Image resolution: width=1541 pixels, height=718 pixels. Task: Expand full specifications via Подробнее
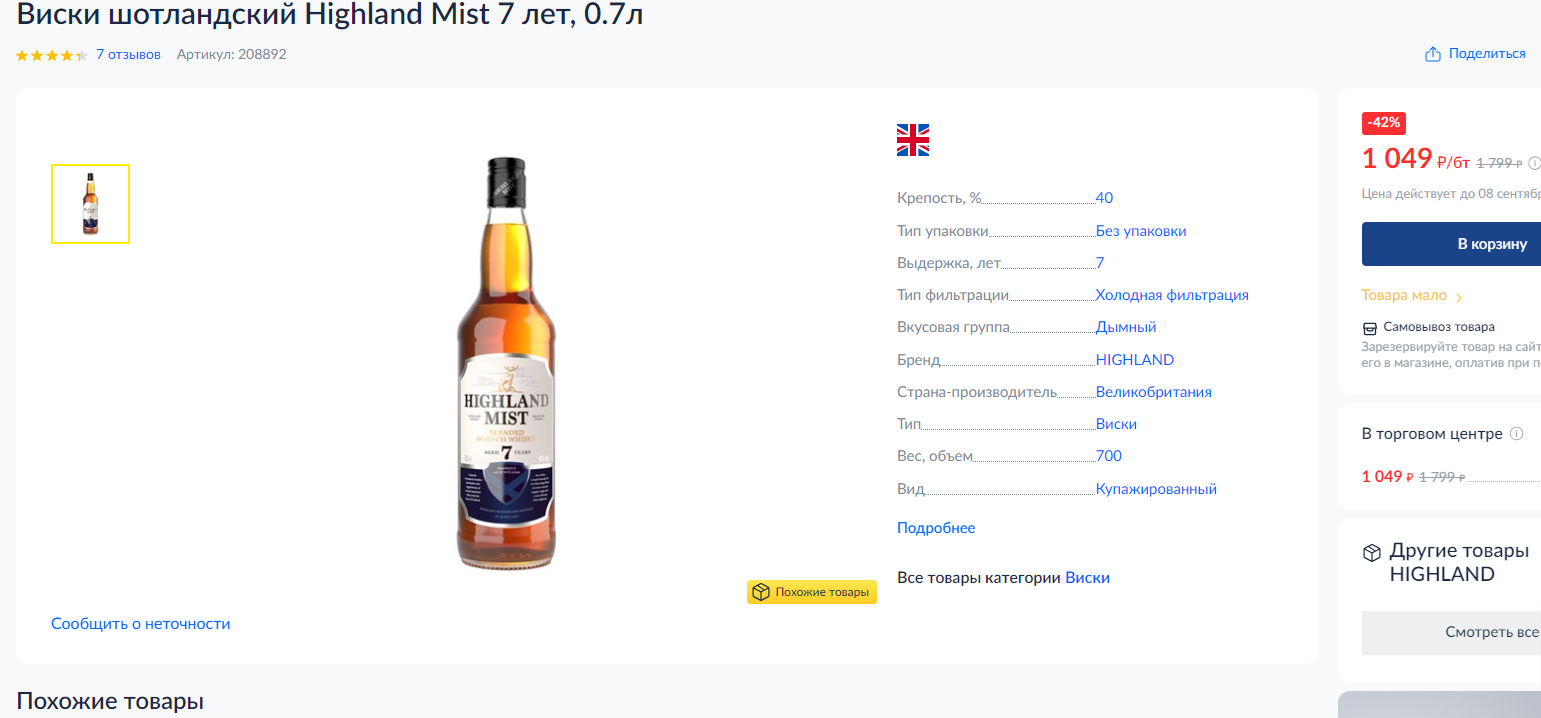click(935, 528)
